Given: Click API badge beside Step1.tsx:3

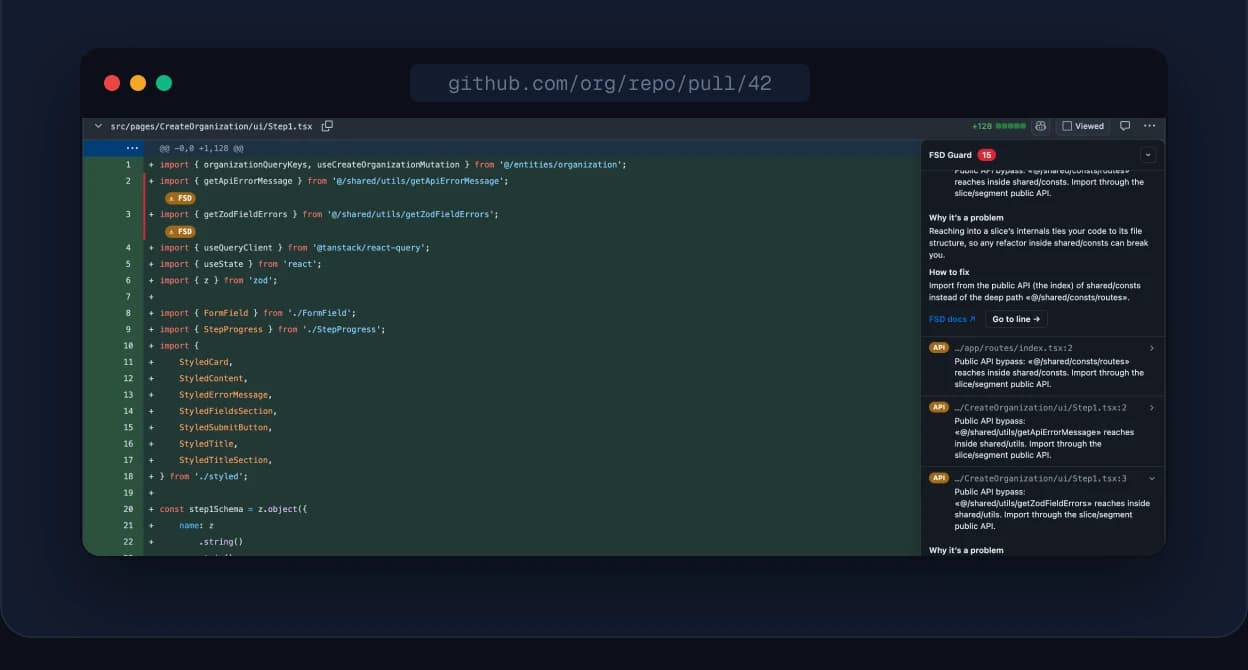Looking at the screenshot, I should (939, 478).
